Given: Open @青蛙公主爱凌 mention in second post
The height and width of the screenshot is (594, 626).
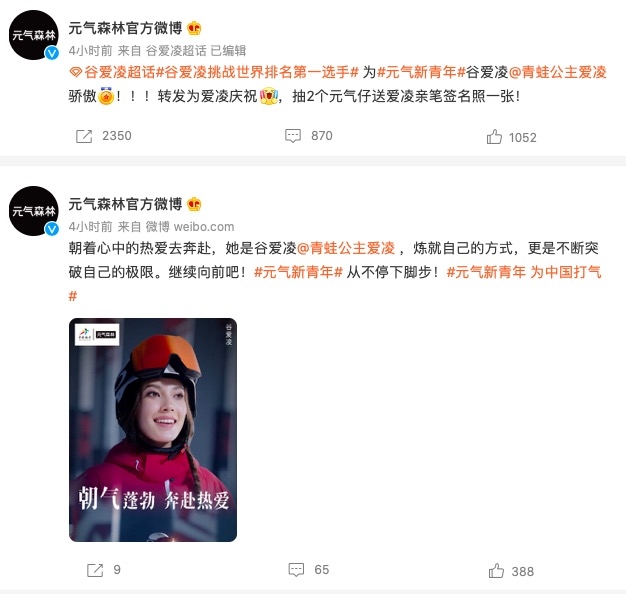Looking at the screenshot, I should tap(346, 248).
